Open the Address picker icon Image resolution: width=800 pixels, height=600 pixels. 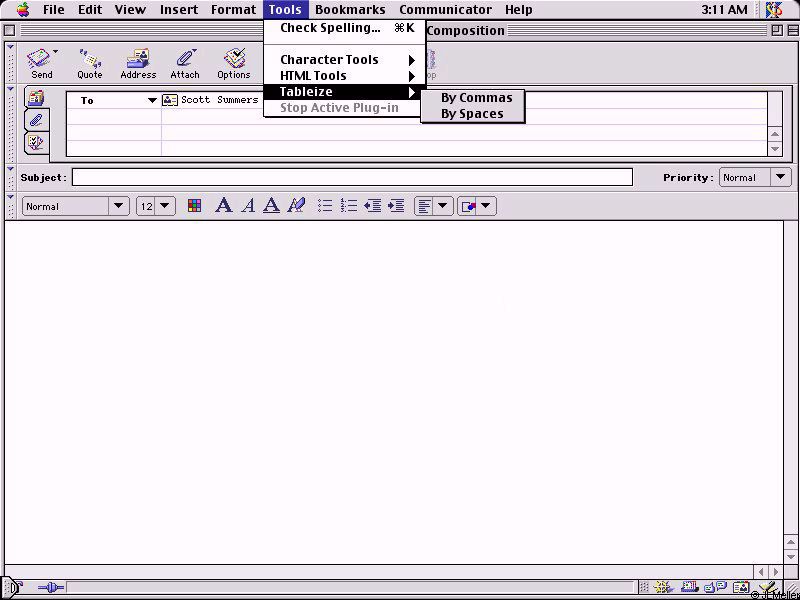point(138,63)
